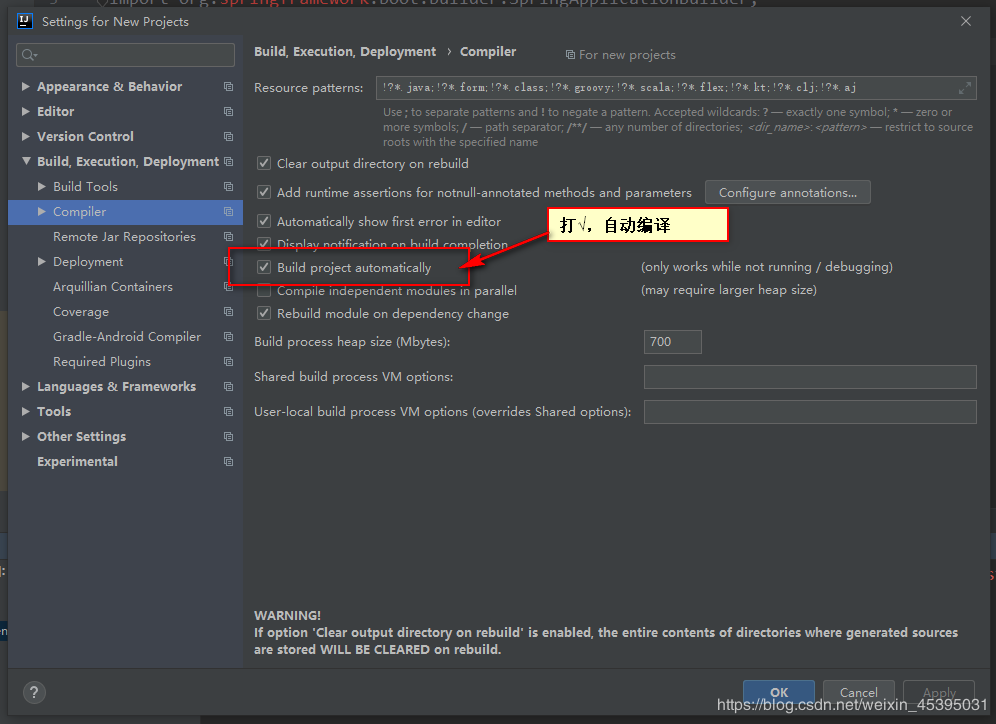Expand the Languages & Frameworks section

pyautogui.click(x=25, y=386)
